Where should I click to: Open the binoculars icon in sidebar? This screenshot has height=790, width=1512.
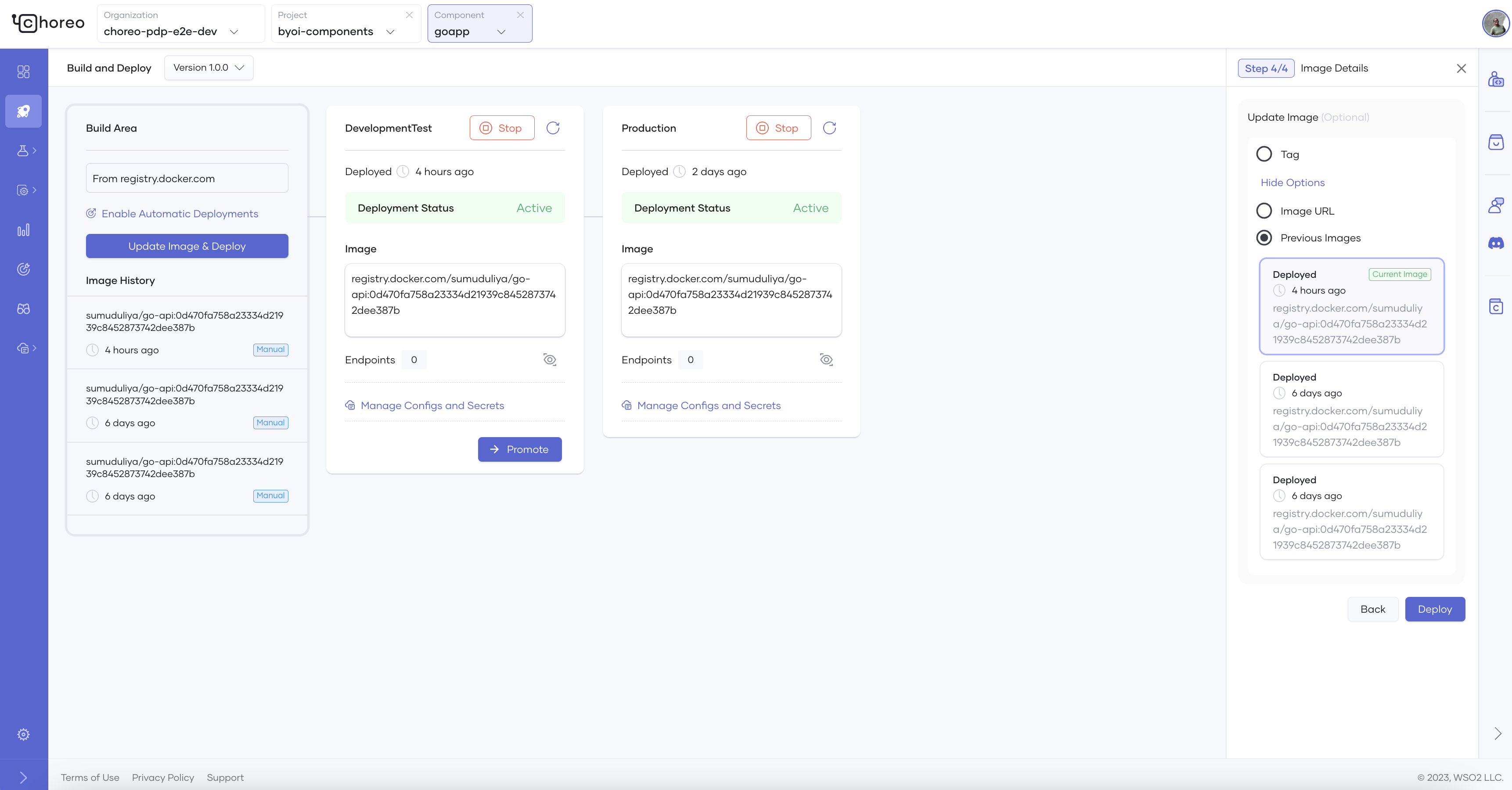coord(23,309)
